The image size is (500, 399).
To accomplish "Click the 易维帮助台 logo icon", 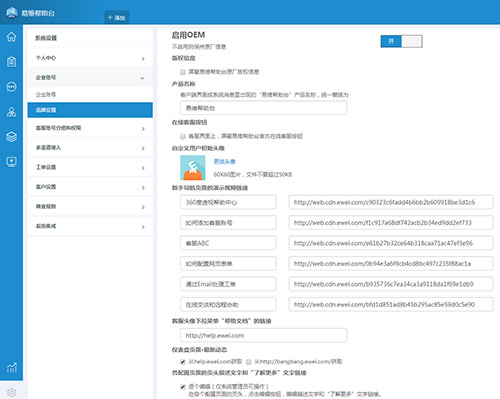I will pyautogui.click(x=12, y=13).
